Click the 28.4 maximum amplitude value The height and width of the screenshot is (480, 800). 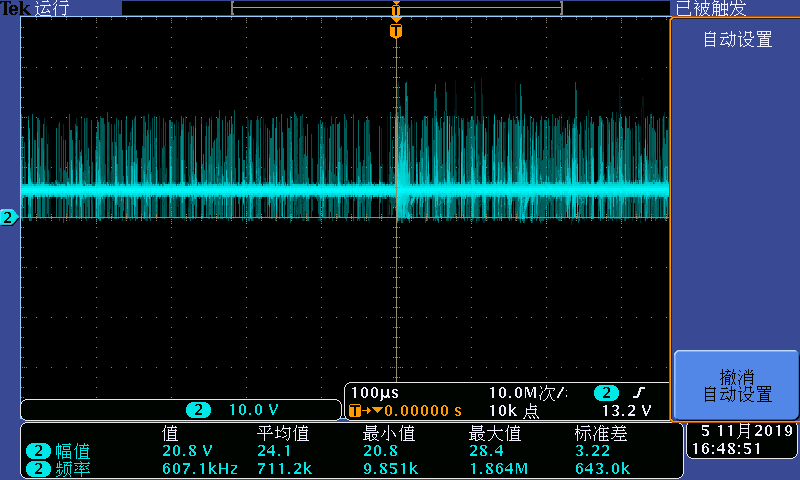(486, 451)
